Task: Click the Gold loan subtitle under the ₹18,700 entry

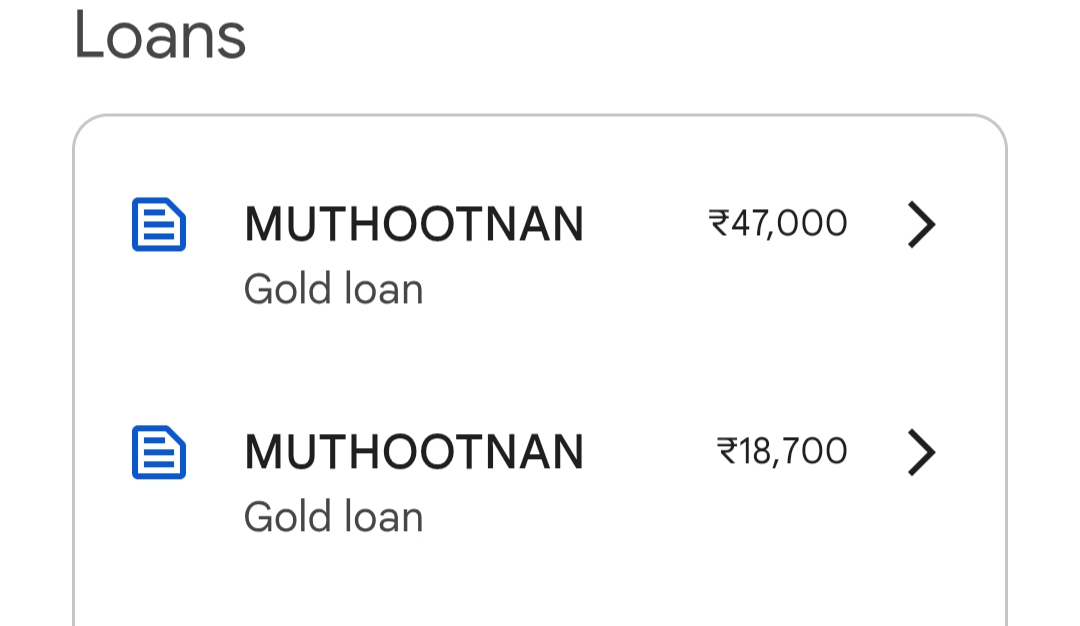Action: click(333, 517)
